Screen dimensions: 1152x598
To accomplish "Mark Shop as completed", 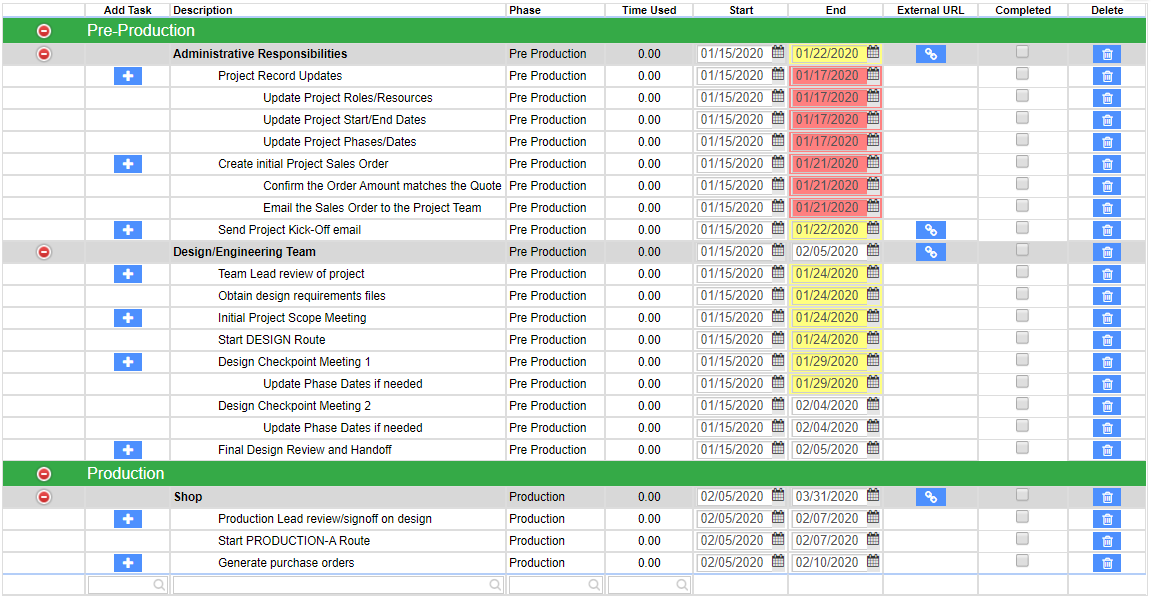I will click(x=1022, y=496).
